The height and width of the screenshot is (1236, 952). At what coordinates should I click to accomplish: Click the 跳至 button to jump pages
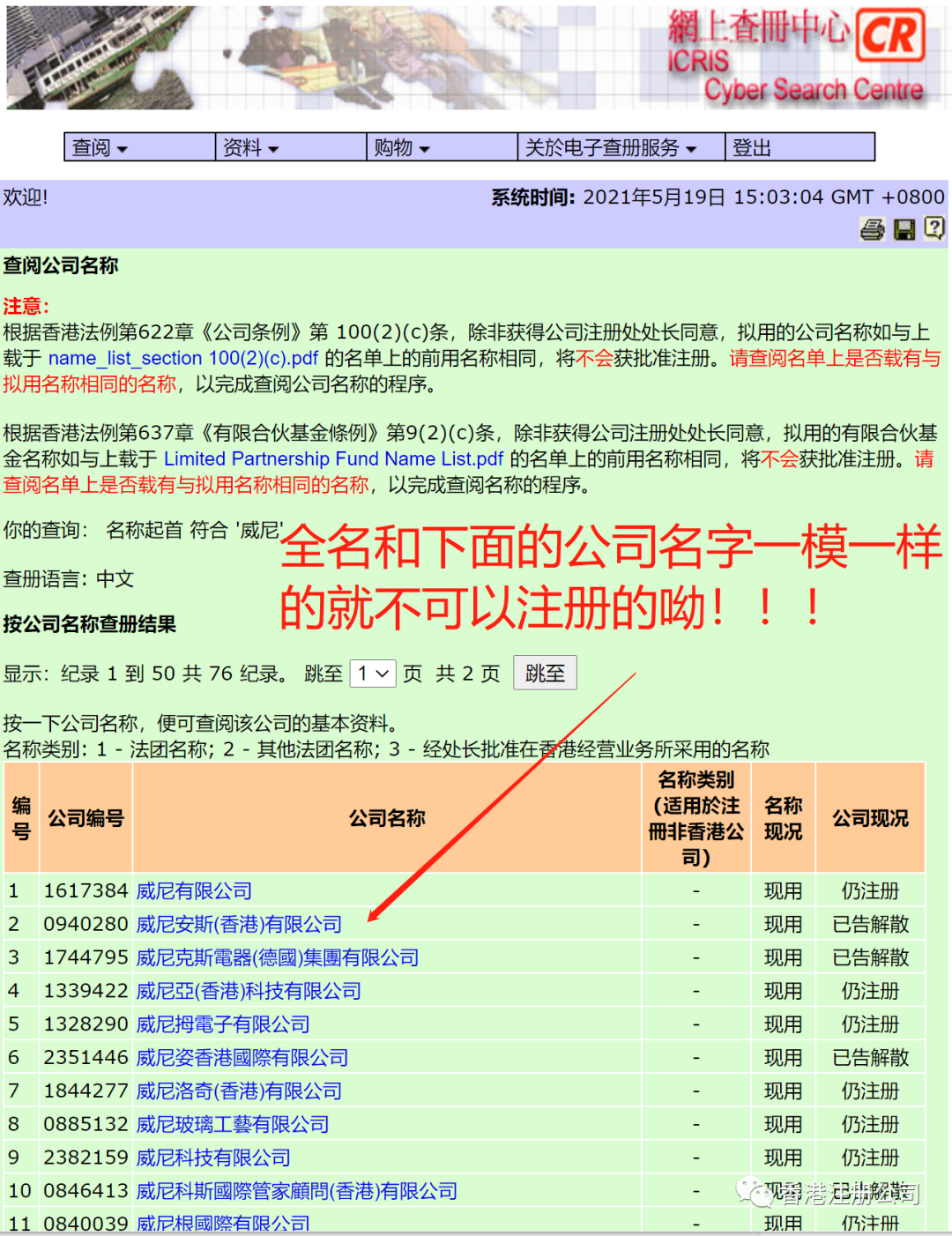tap(545, 673)
